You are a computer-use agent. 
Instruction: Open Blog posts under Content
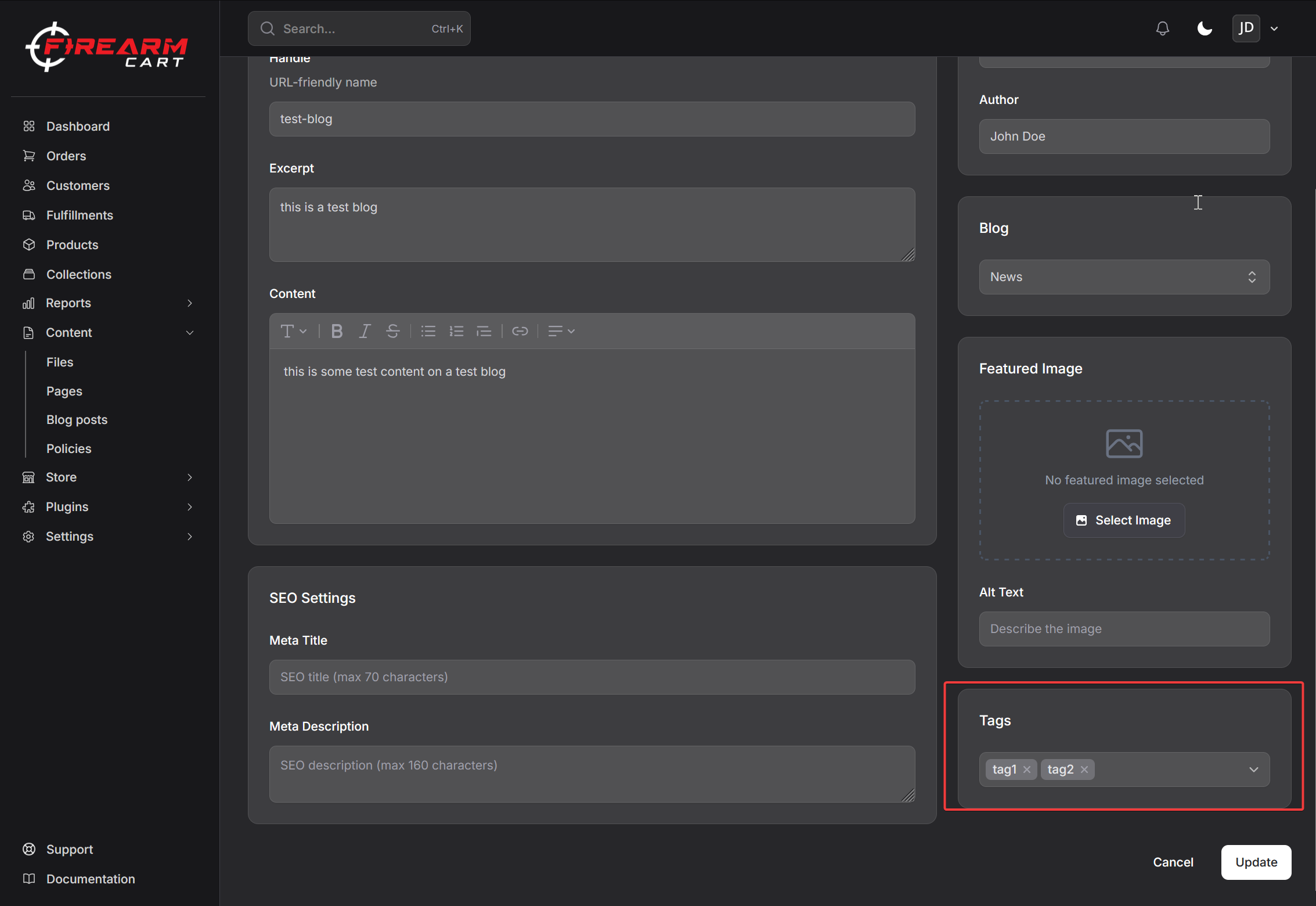(x=77, y=419)
